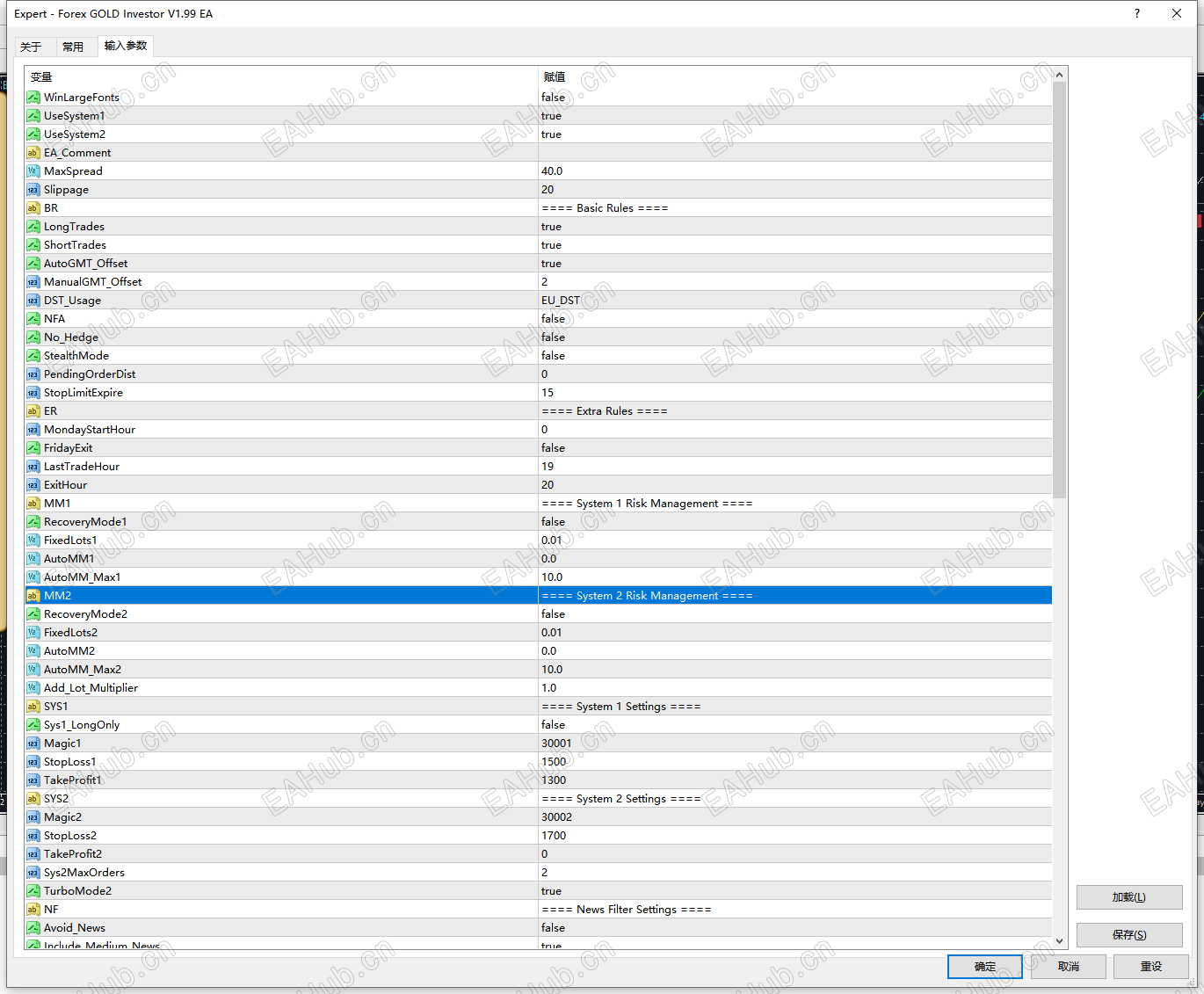The image size is (1204, 994).
Task: Click the boolean icon beside Avoid_News
Action: [33, 928]
